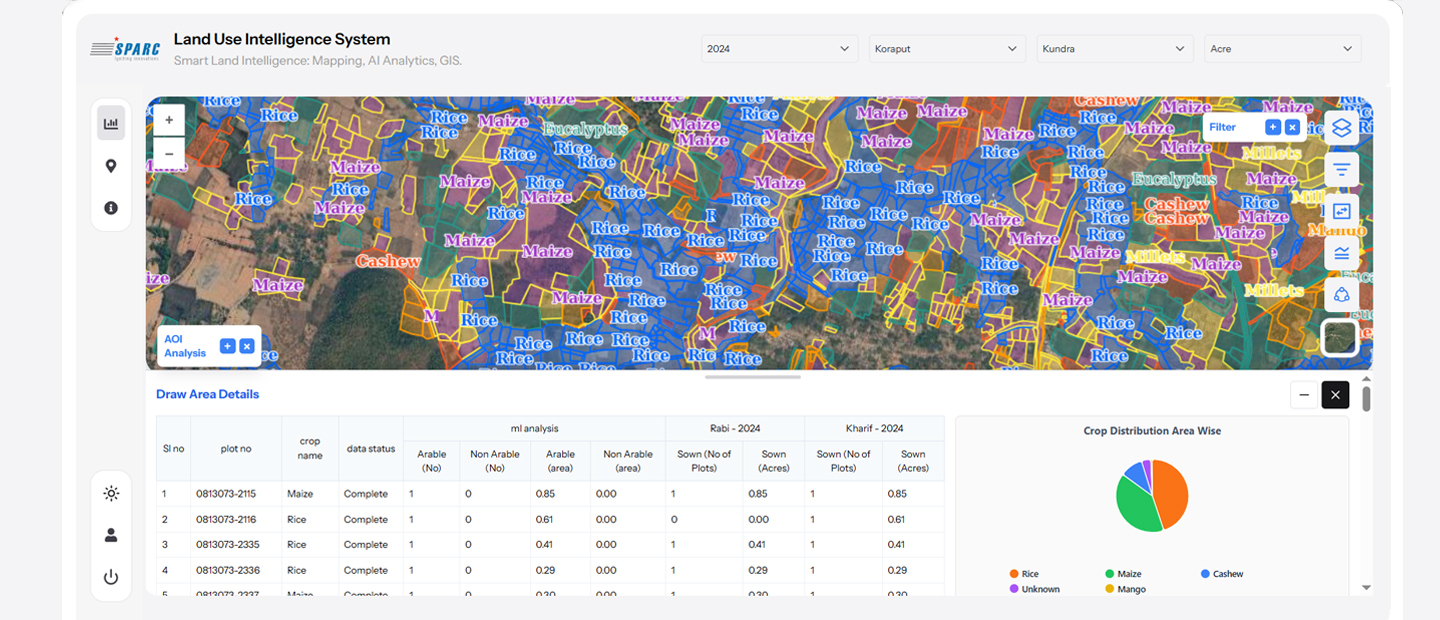Click the panel resize handle bar
Image resolution: width=1440 pixels, height=620 pixels.
[753, 377]
